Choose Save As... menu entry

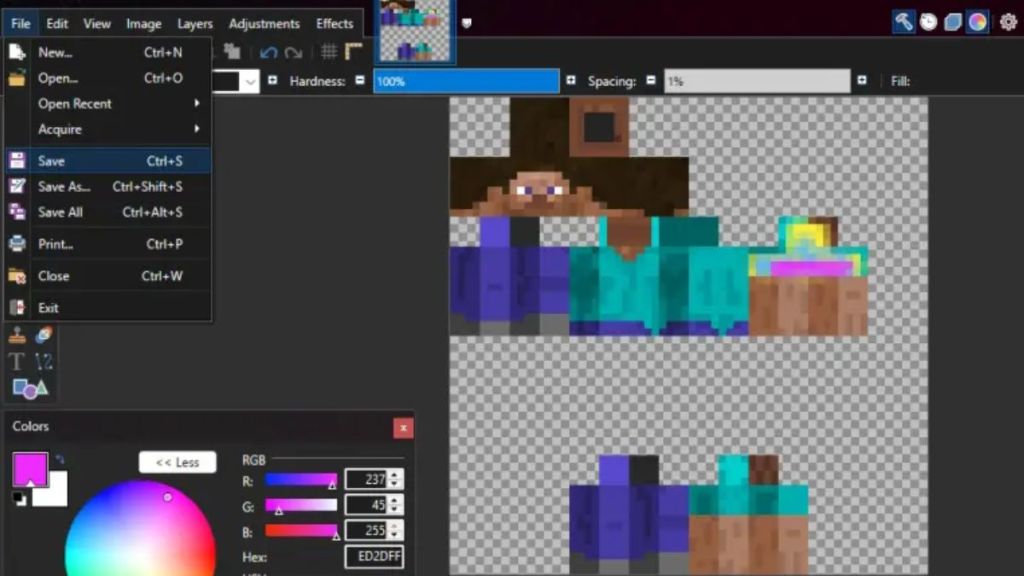[108, 186]
